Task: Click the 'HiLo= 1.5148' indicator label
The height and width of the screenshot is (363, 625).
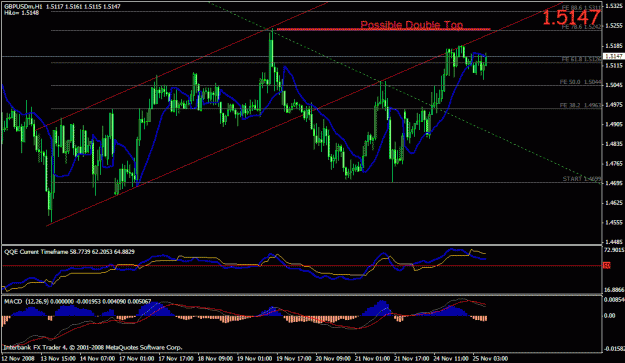Action: [x=22, y=13]
